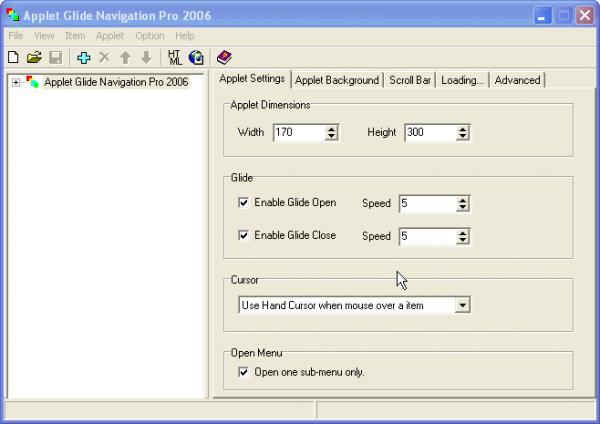Viewport: 600px width, 424px height.
Task: Move the item down with the down arrow icon
Action: pyautogui.click(x=146, y=58)
